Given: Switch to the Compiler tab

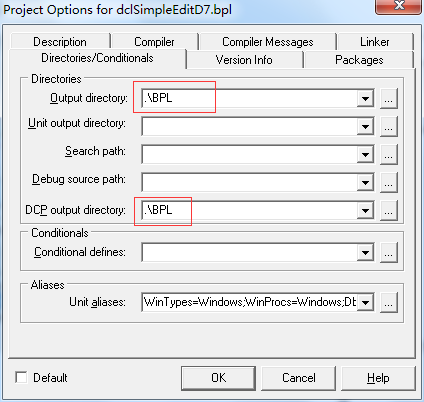Looking at the screenshot, I should [x=154, y=42].
